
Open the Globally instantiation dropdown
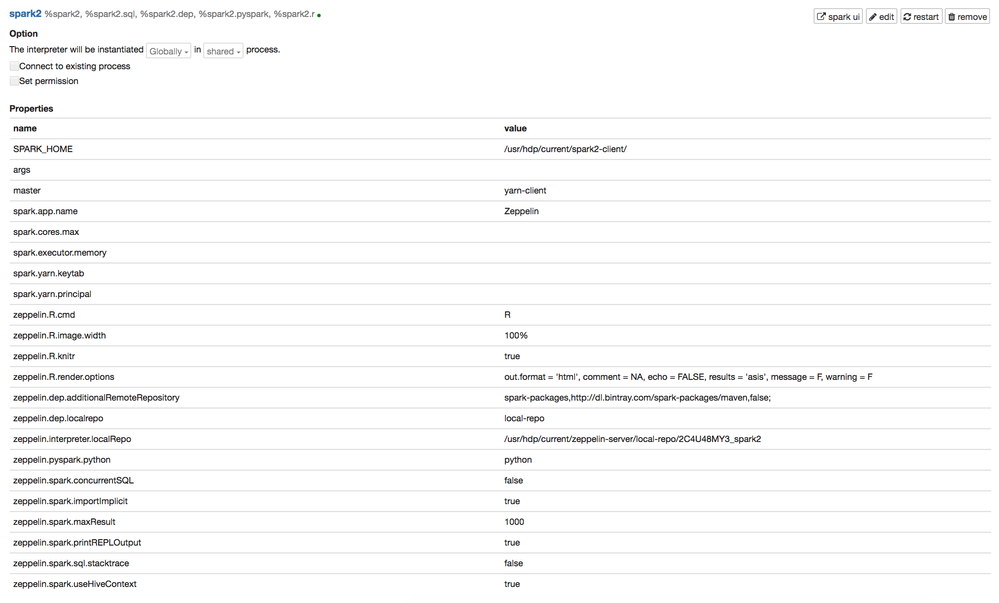(168, 51)
